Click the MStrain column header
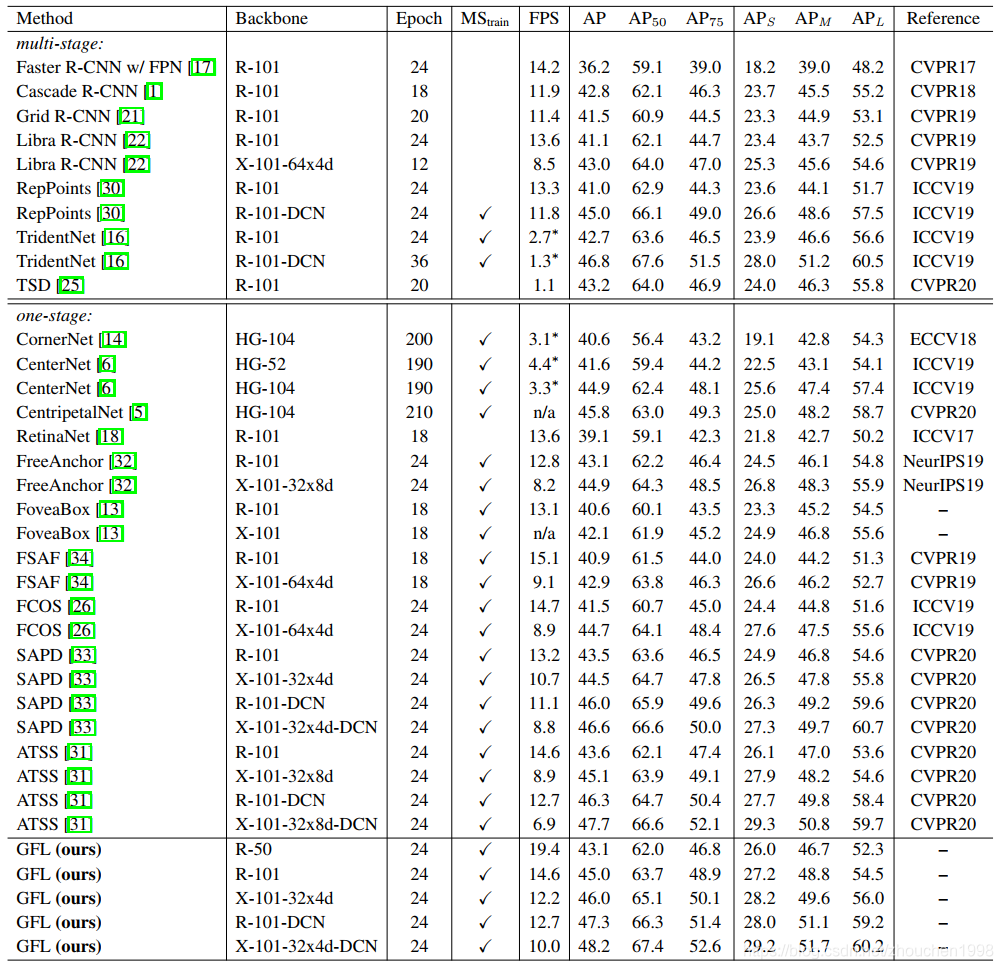The image size is (1003, 969). [485, 19]
